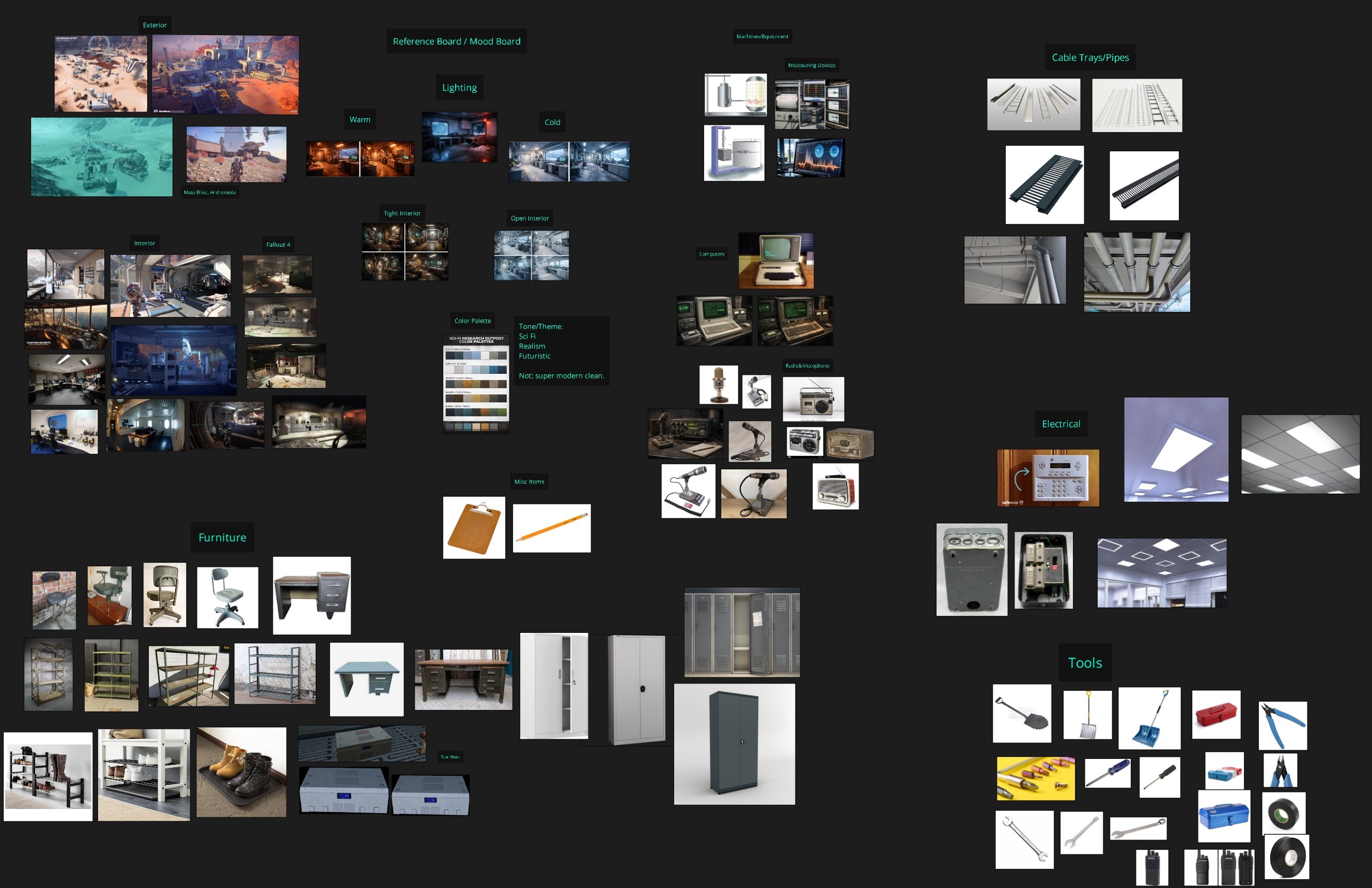Select the Tone/Theme text note
Screen dimensions: 1372x888
tap(561, 351)
